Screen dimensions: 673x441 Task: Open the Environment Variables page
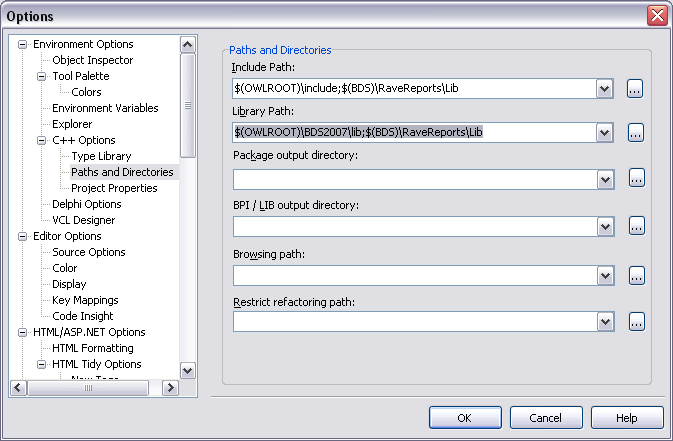(x=105, y=108)
